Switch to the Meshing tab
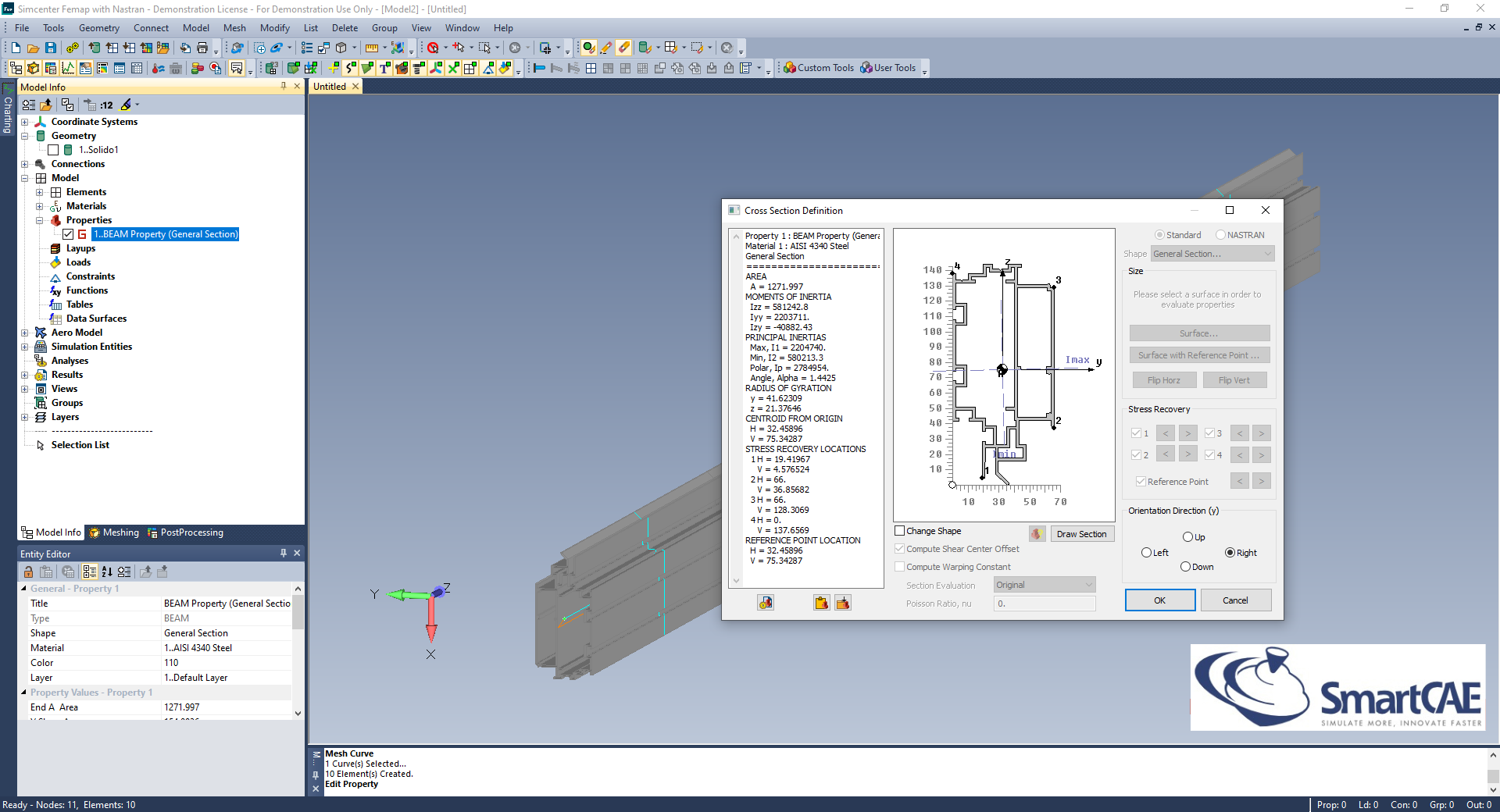Viewport: 1500px width, 812px height. 114,532
